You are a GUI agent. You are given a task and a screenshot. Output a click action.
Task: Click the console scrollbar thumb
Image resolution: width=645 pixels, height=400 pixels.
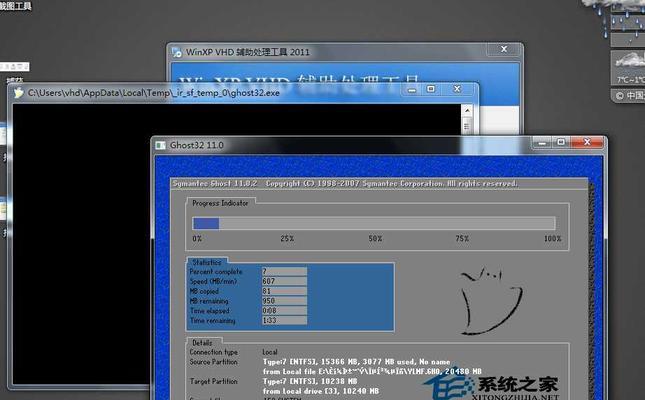[x=467, y=126]
